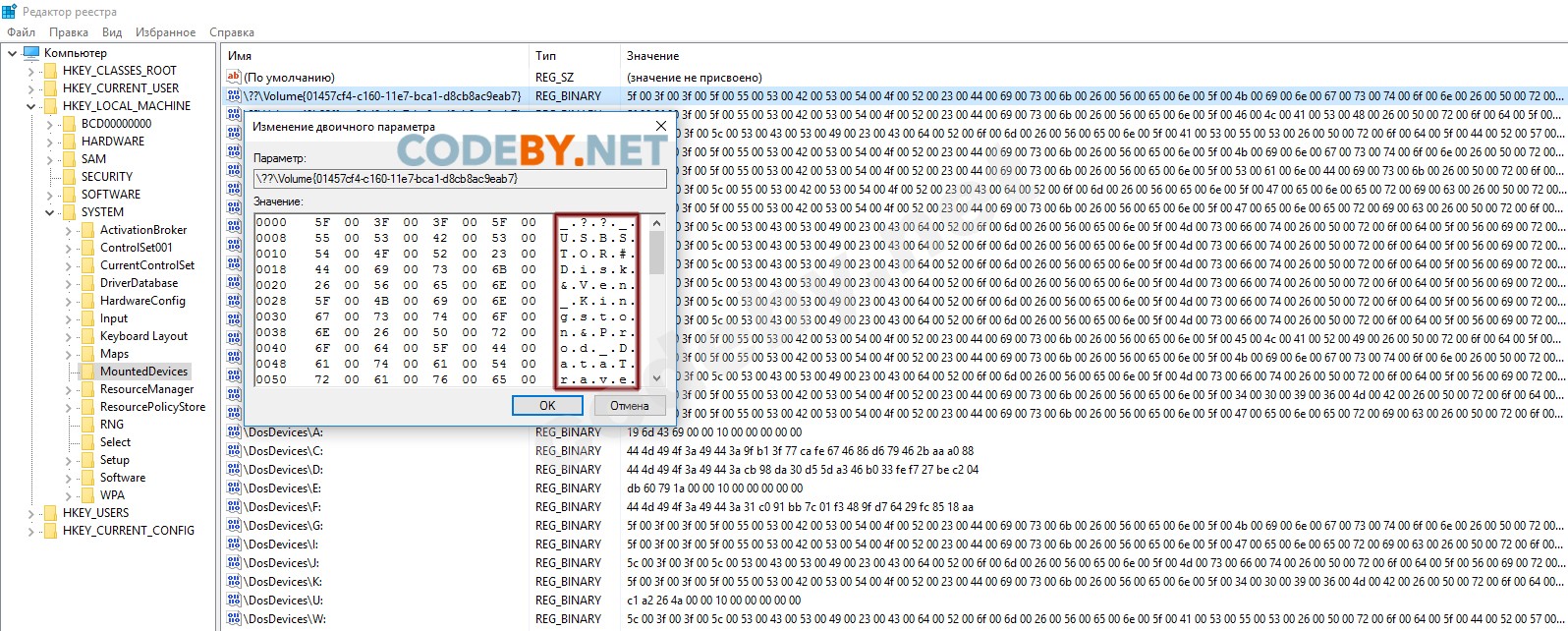Click the Параметр name field
The height and width of the screenshot is (631, 1568).
[x=459, y=179]
